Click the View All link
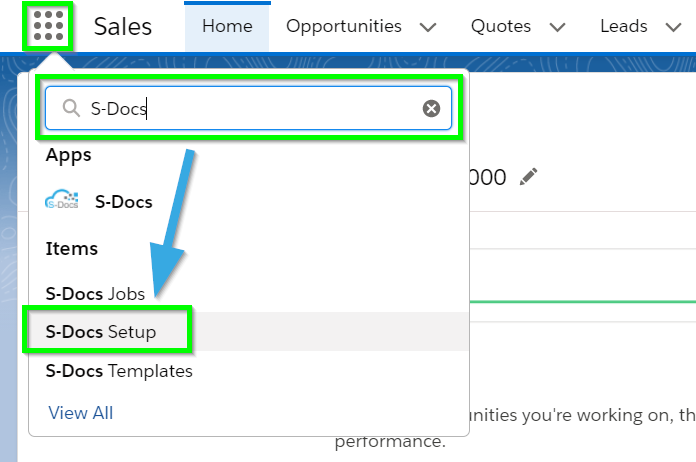Viewport: 696px width, 462px height. (80, 413)
